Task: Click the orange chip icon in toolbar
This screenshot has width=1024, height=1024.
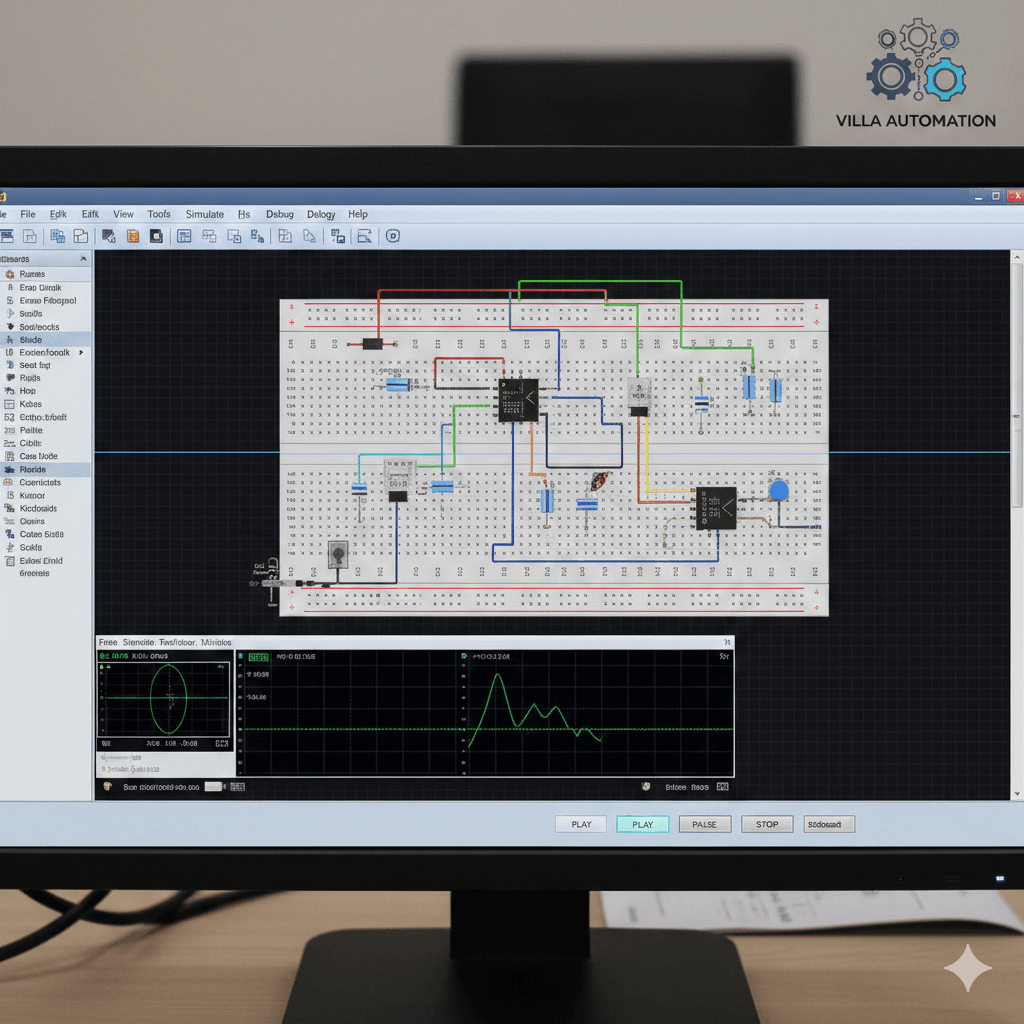Action: 131,236
